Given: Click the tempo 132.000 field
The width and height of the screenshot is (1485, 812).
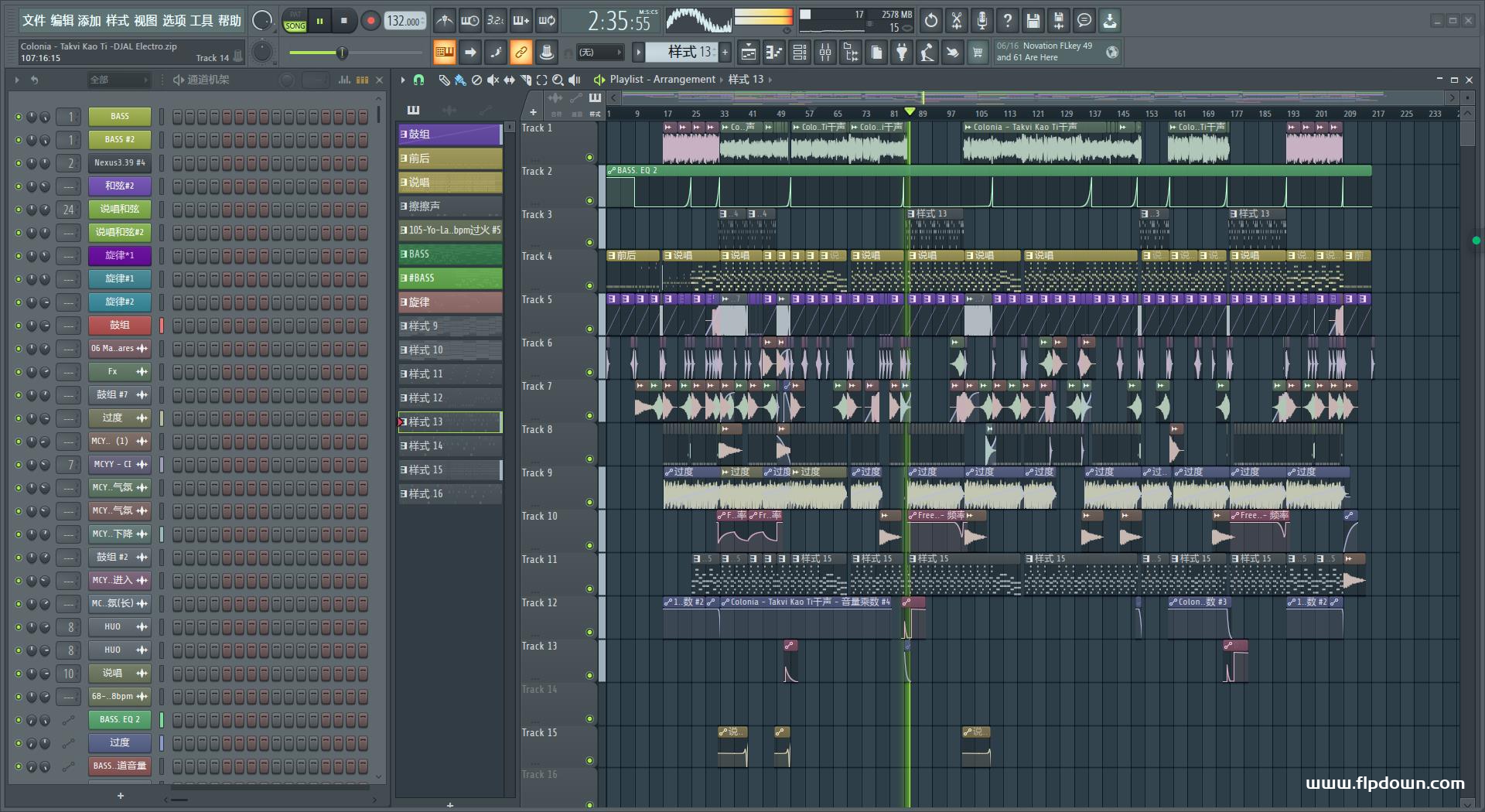Looking at the screenshot, I should 405,21.
